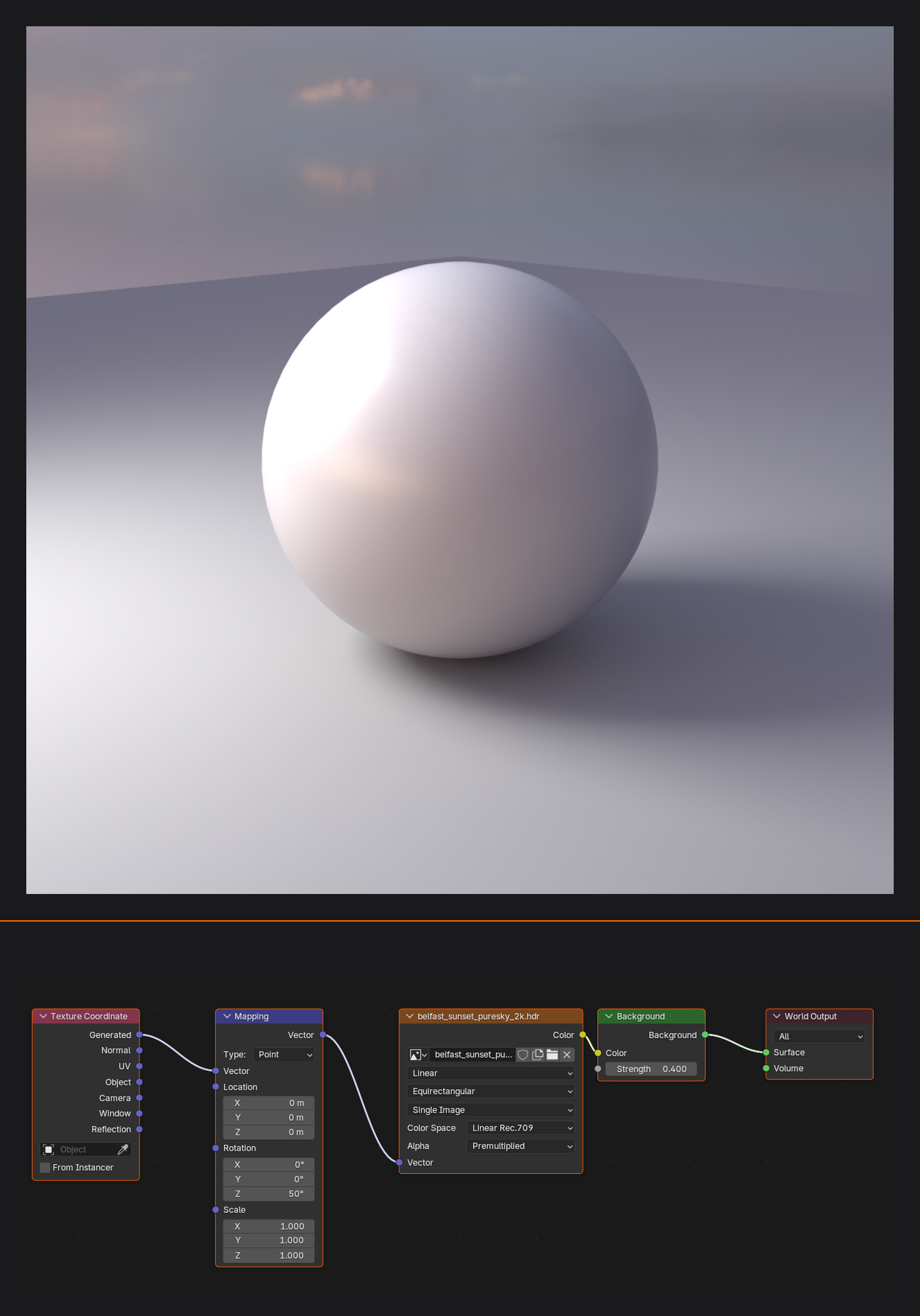Open the Mapping Type dropdown set to Point
This screenshot has height=1316, width=920.
284,1054
